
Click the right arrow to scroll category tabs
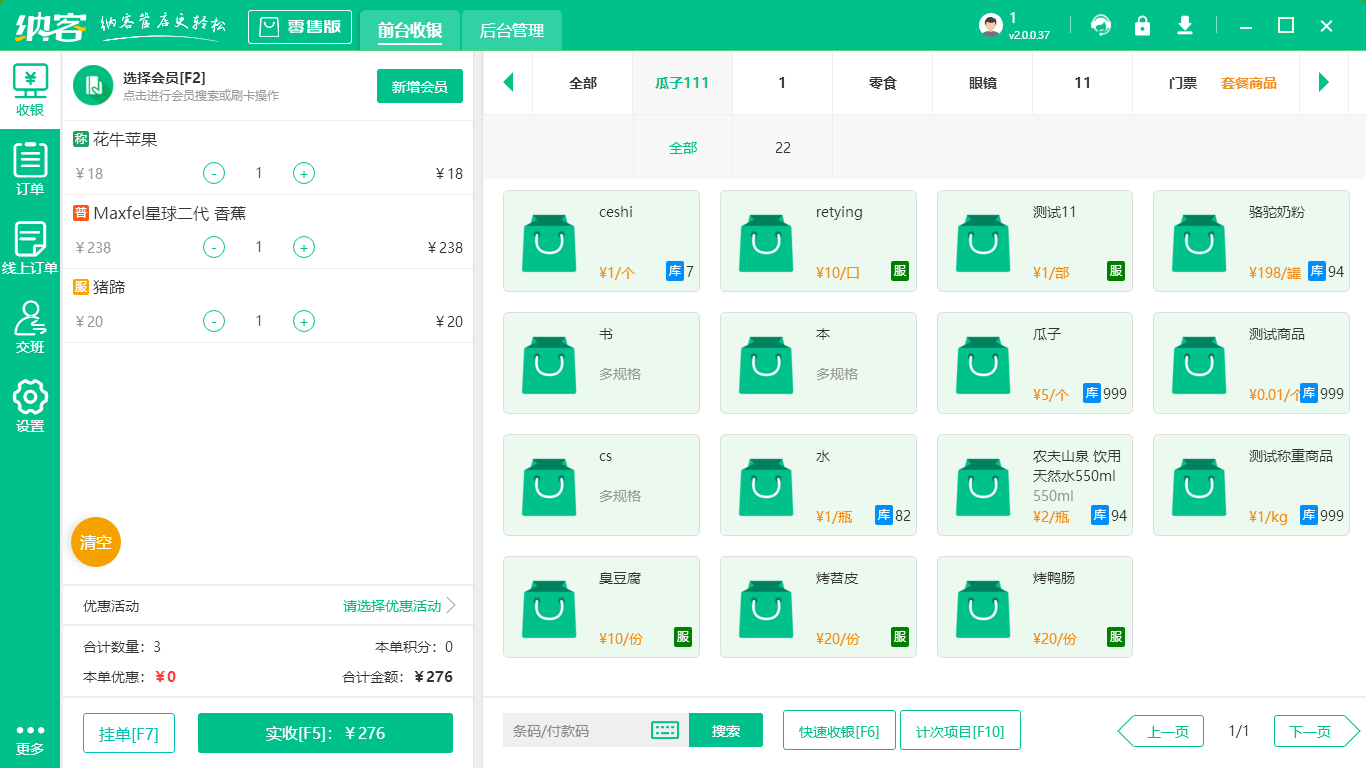click(x=1325, y=83)
